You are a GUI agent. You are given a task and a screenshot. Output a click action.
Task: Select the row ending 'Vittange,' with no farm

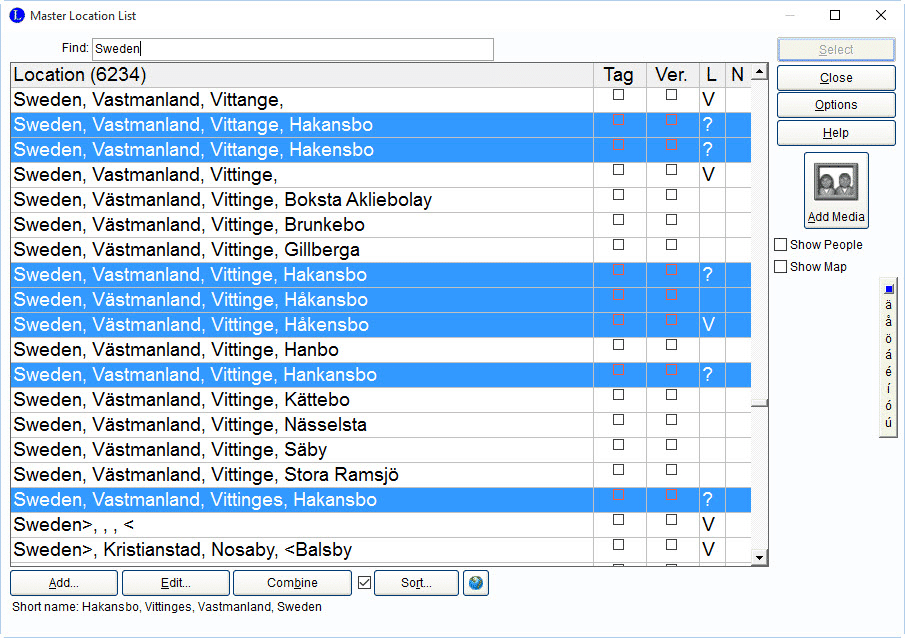pos(381,100)
